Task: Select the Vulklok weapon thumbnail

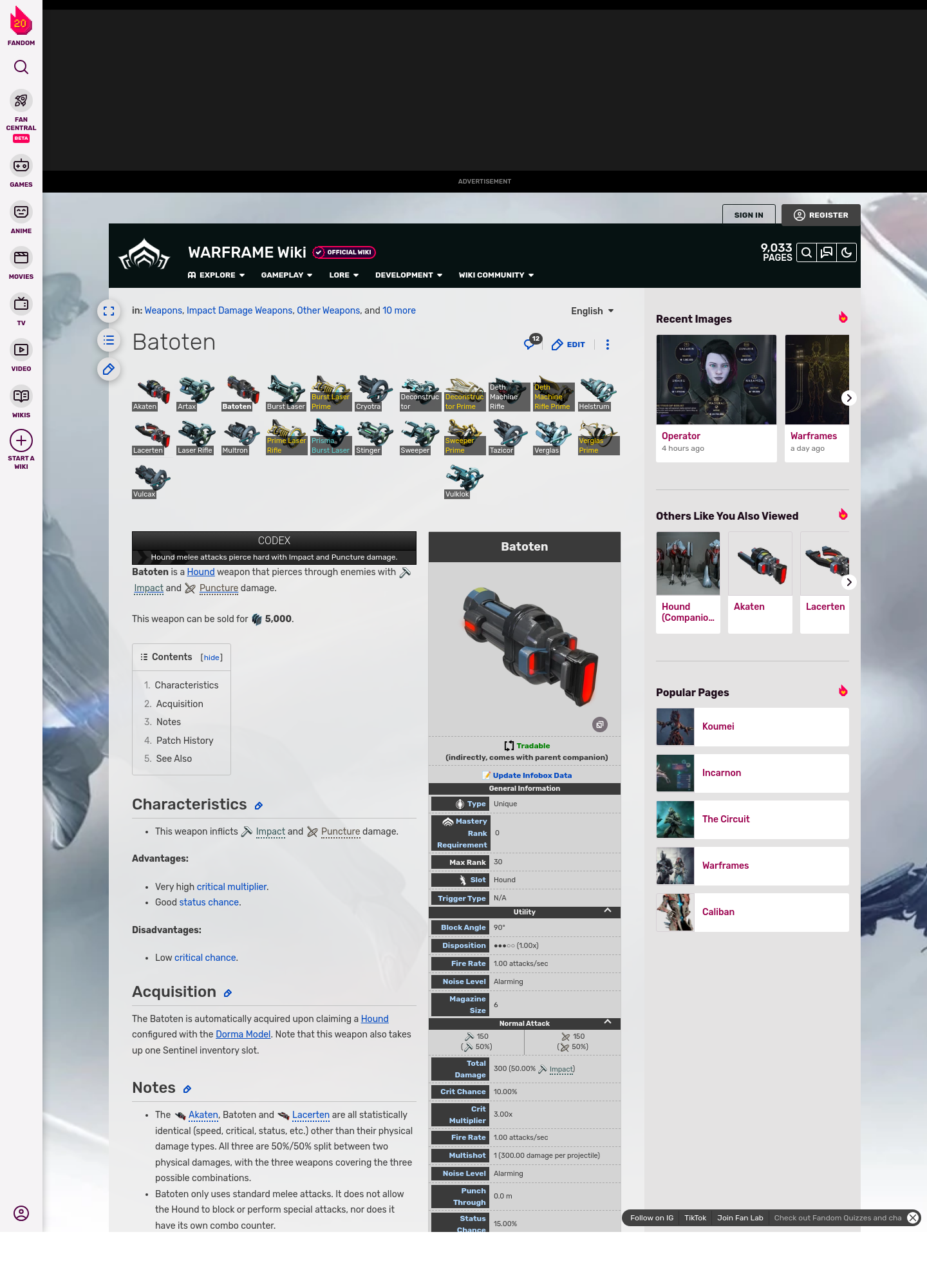Action: point(464,481)
